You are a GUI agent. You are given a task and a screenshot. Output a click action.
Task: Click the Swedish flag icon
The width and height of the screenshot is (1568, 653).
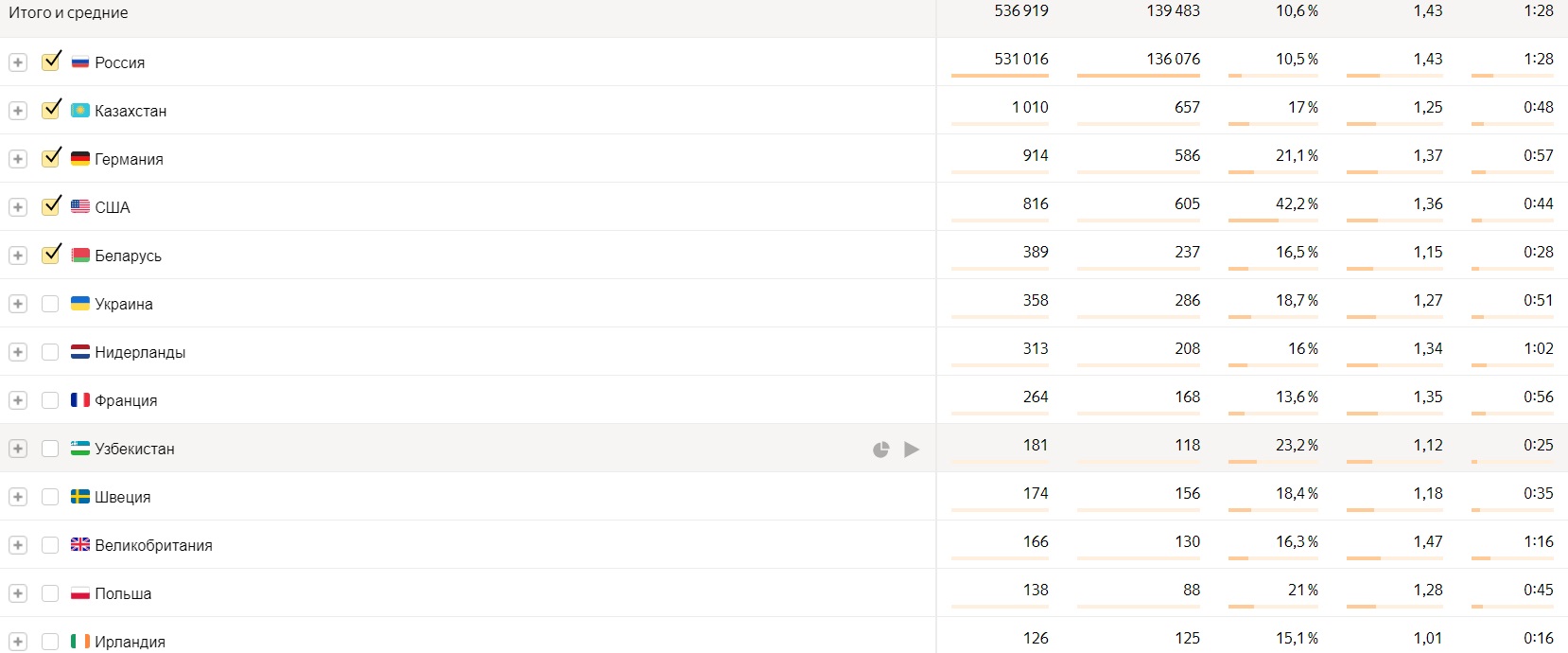80,497
